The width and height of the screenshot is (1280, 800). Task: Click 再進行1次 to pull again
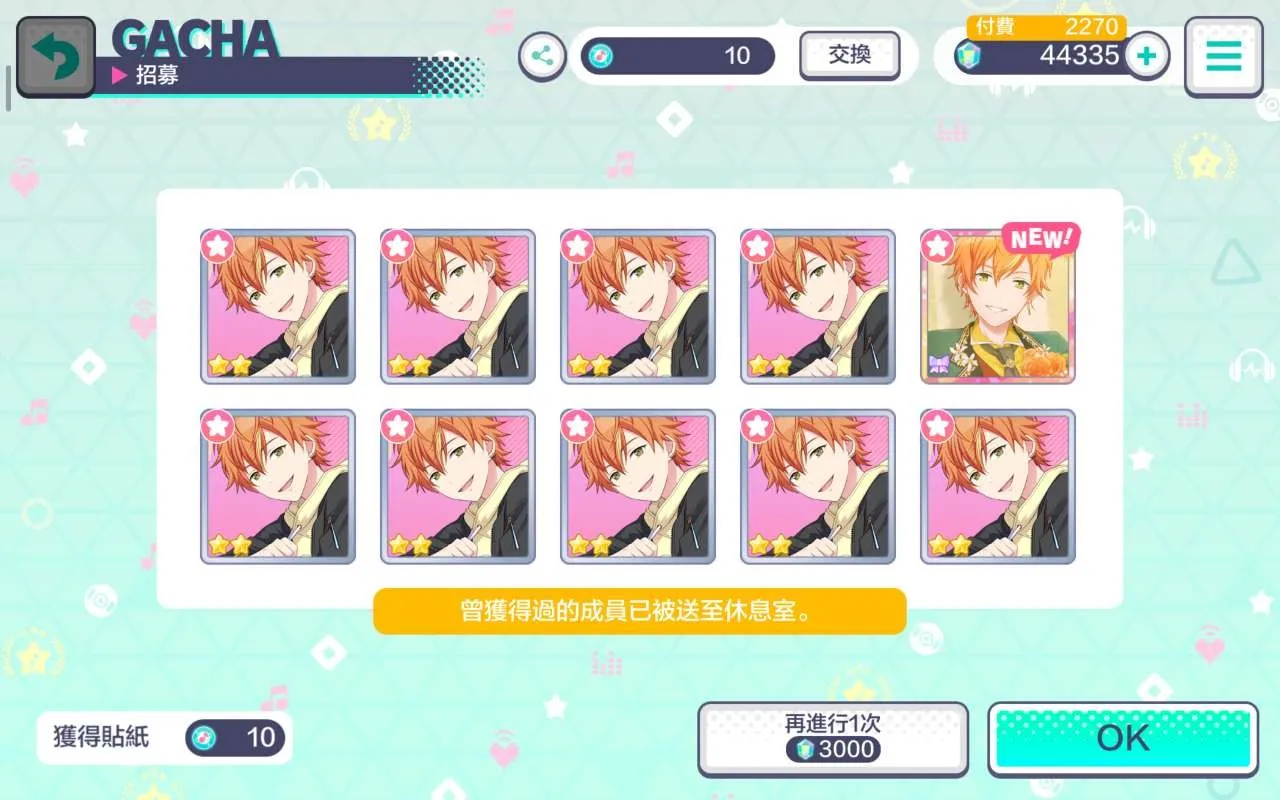[833, 738]
